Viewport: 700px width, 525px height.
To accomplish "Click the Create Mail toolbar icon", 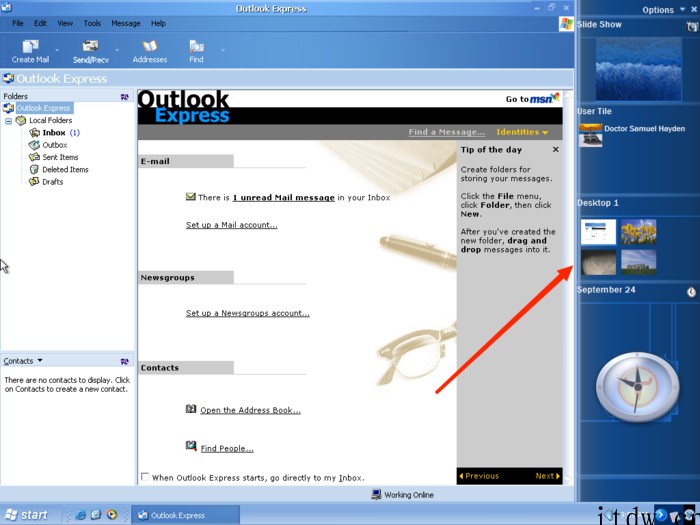I will (x=30, y=47).
